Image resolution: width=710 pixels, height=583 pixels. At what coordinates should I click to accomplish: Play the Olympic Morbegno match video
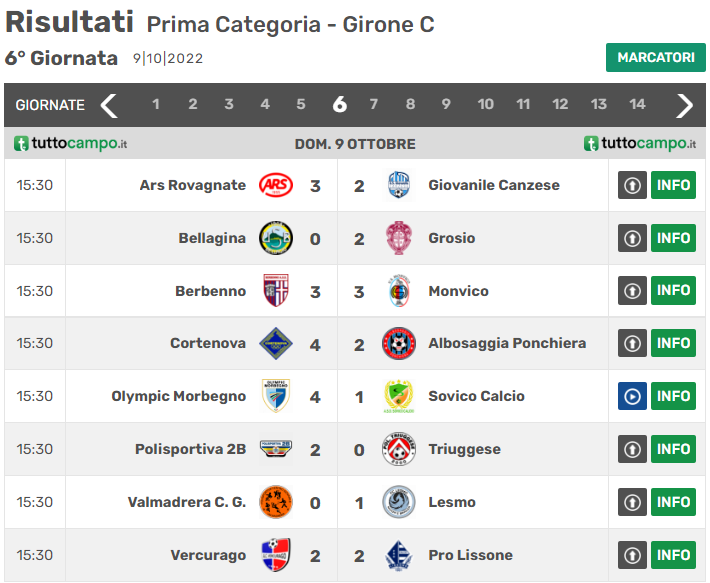632,396
